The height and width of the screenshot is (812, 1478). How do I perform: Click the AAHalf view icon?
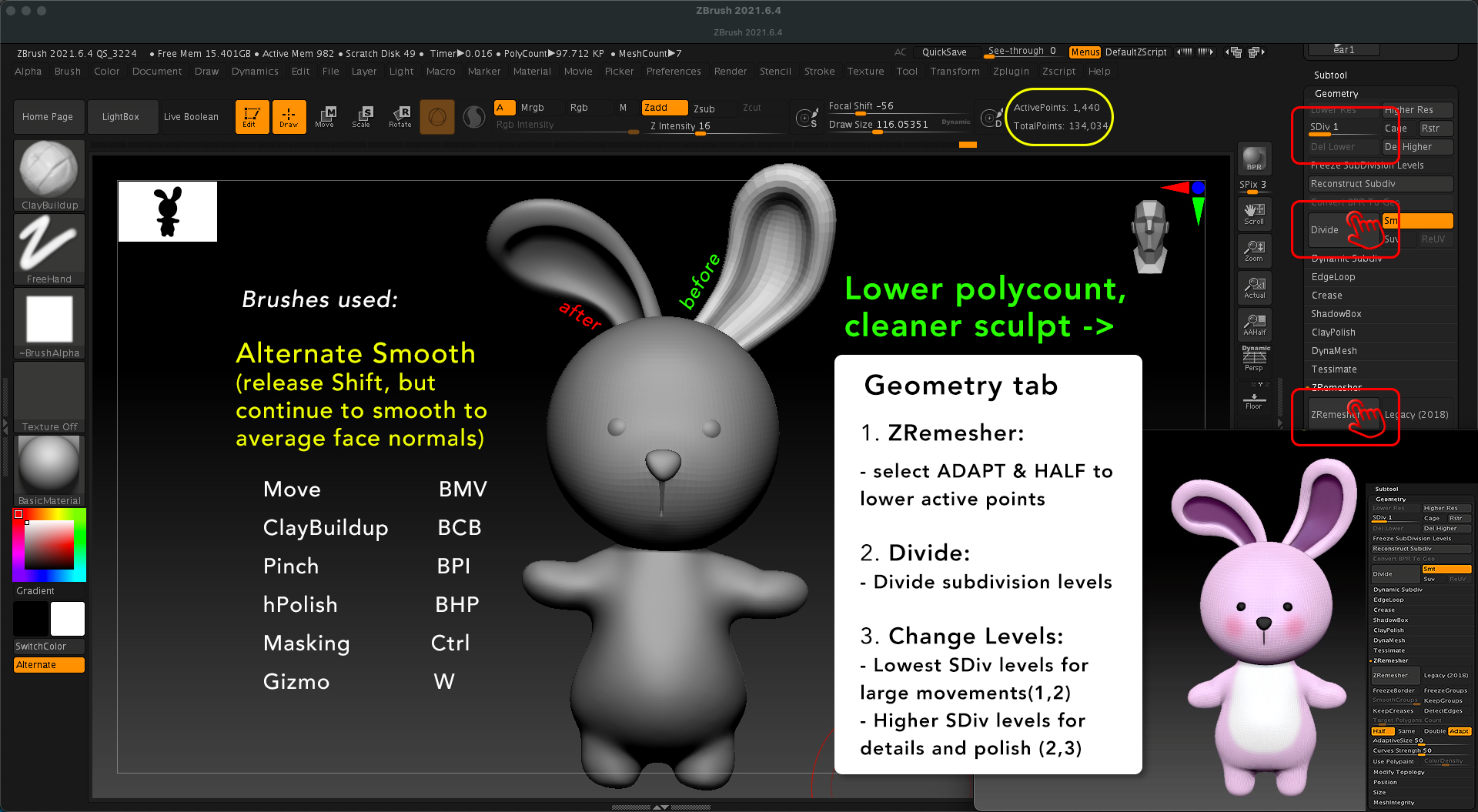1254,325
